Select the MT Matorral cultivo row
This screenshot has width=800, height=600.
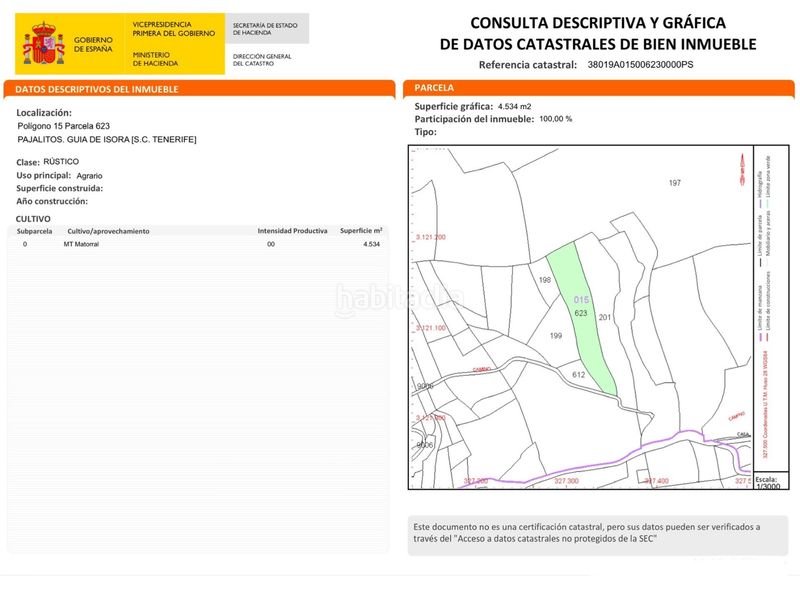click(x=198, y=244)
